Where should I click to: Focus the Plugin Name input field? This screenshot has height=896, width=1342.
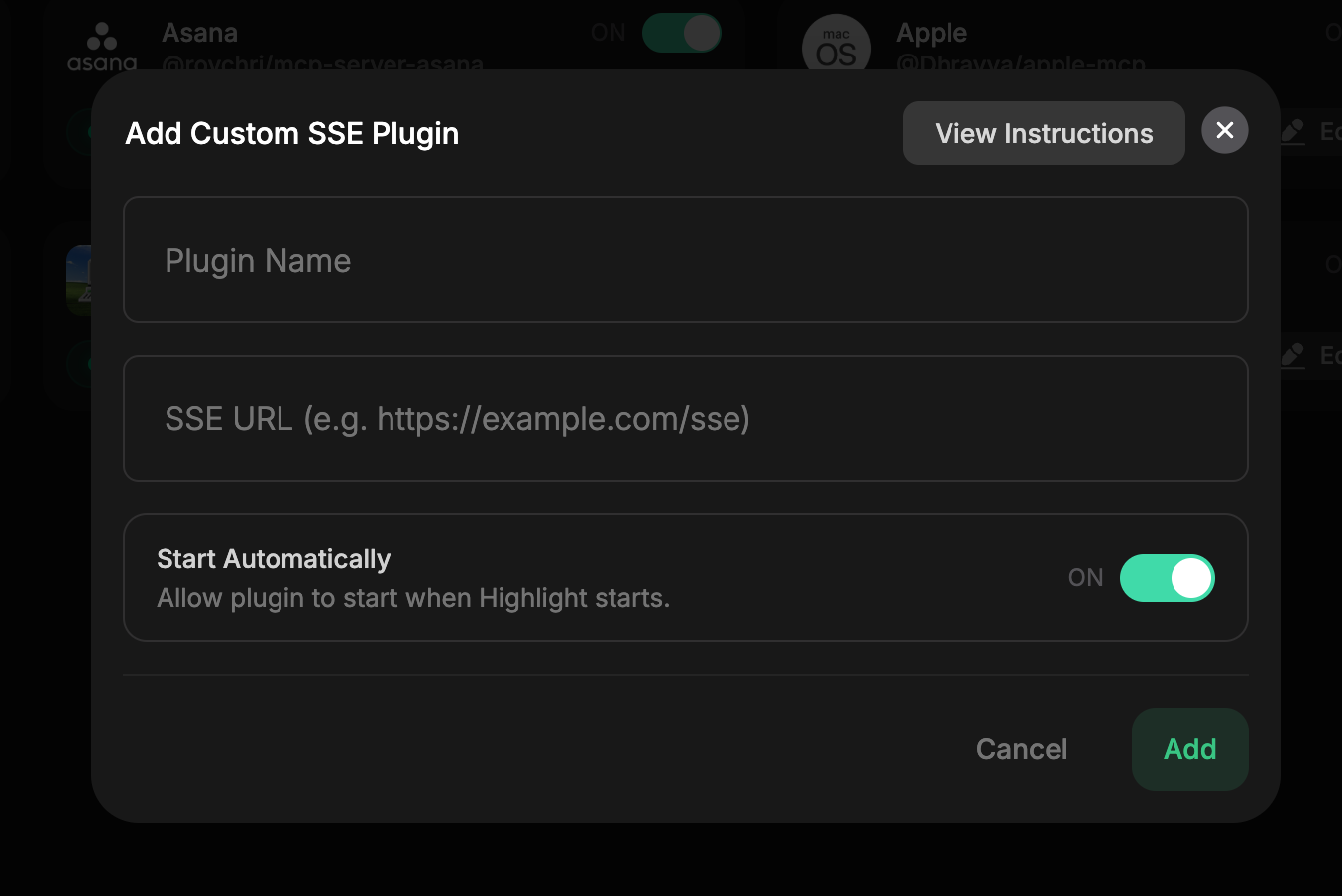click(x=685, y=260)
